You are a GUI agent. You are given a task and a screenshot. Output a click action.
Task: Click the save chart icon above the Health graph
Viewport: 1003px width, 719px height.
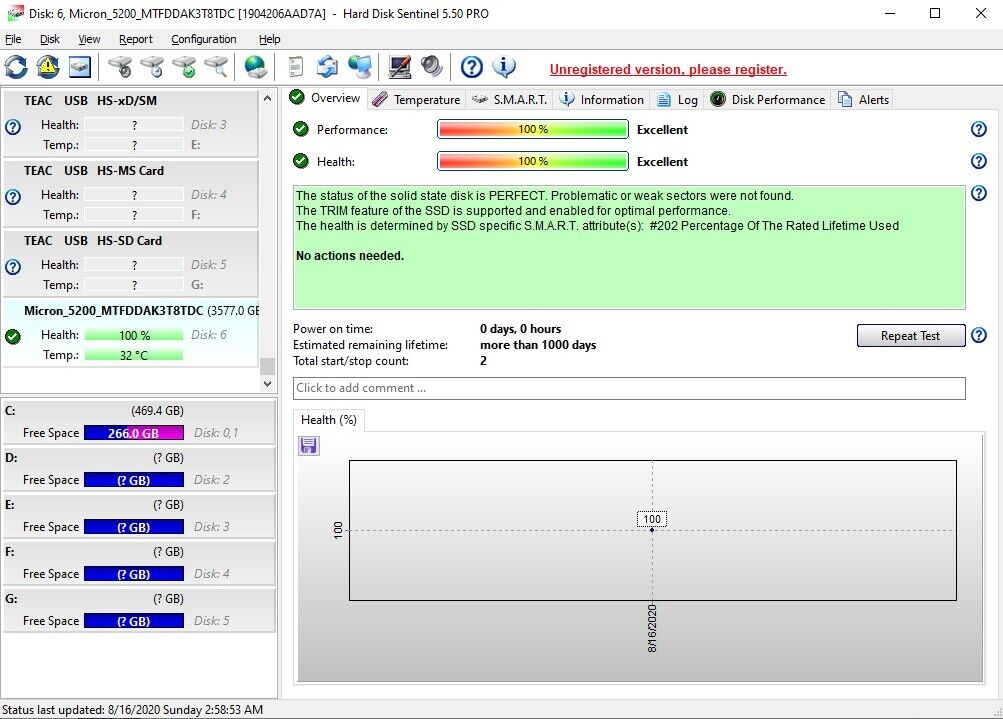[x=308, y=444]
